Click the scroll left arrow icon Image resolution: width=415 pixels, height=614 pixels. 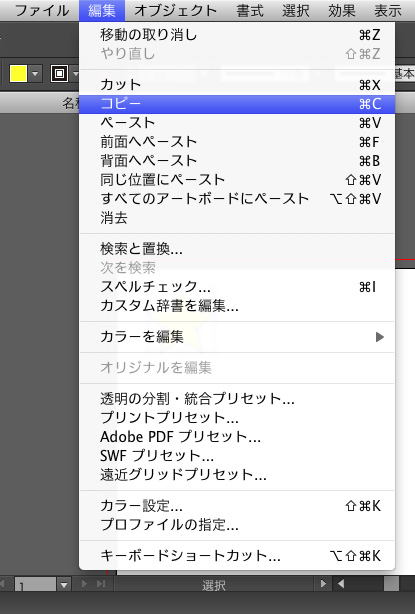pyautogui.click(x=341, y=584)
